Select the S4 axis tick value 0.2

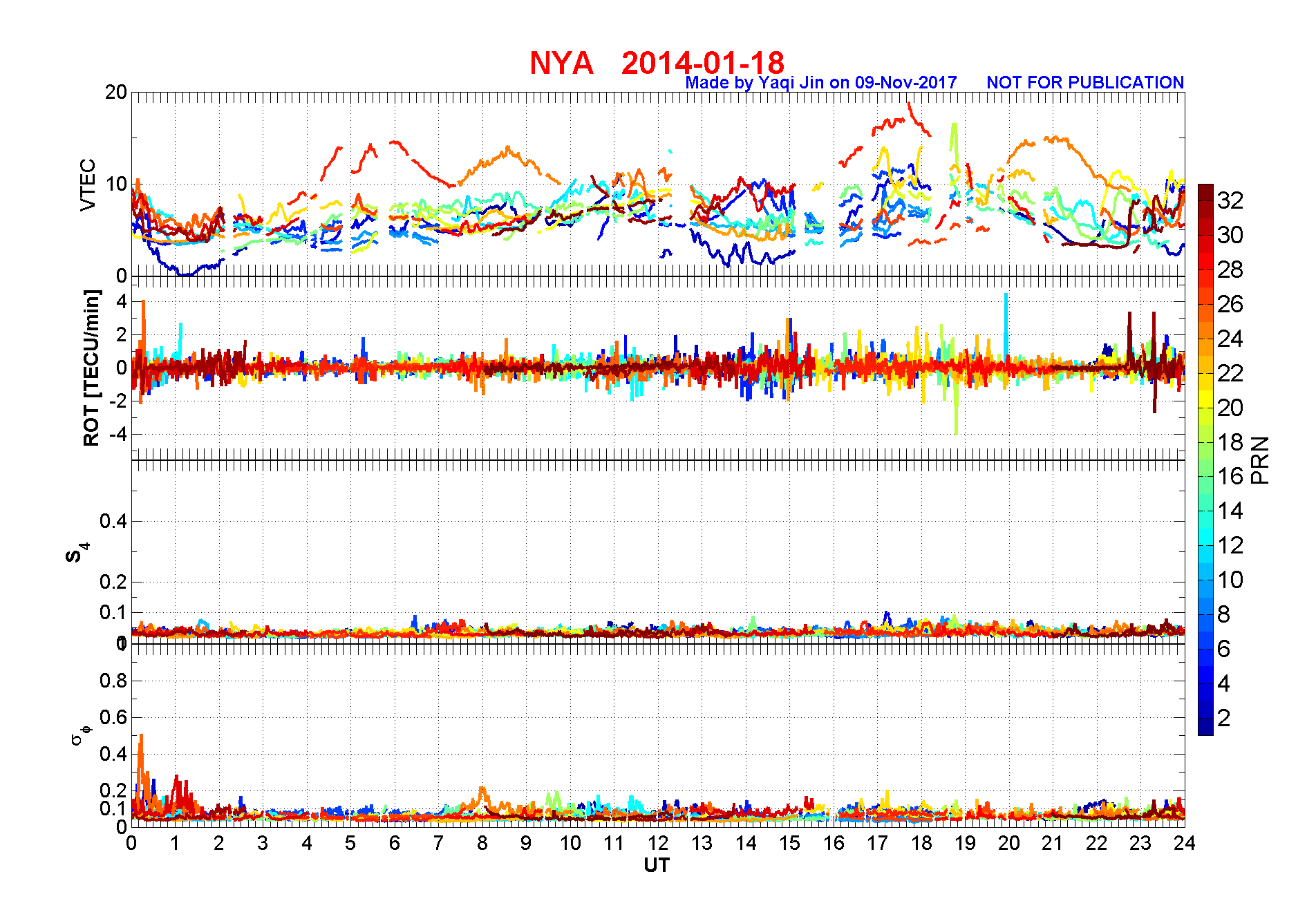tap(113, 582)
